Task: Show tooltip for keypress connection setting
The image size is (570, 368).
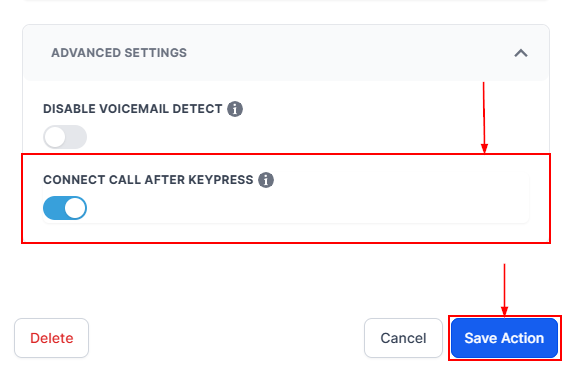Action: point(266,180)
